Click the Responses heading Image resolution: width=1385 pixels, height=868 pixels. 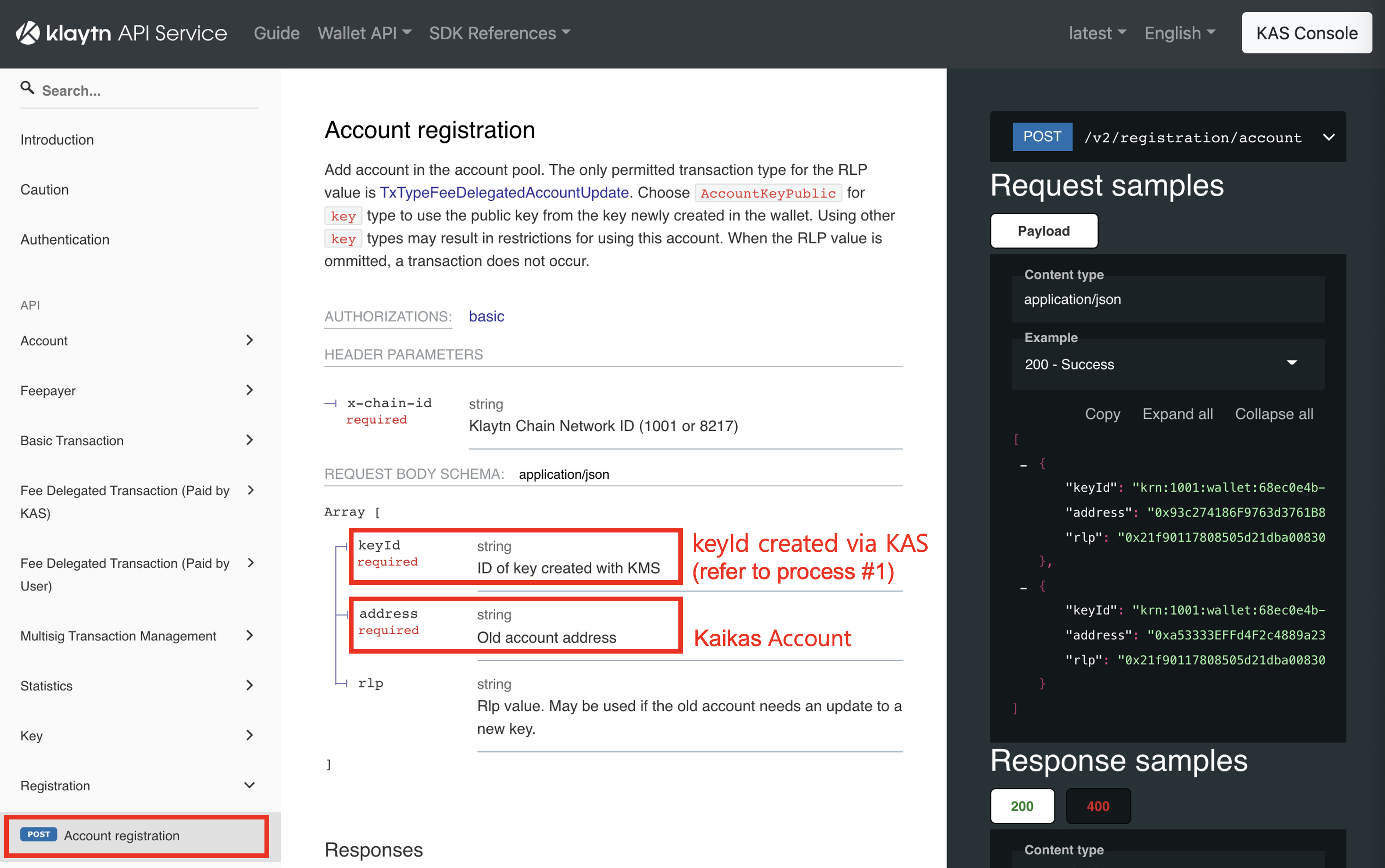tap(373, 850)
